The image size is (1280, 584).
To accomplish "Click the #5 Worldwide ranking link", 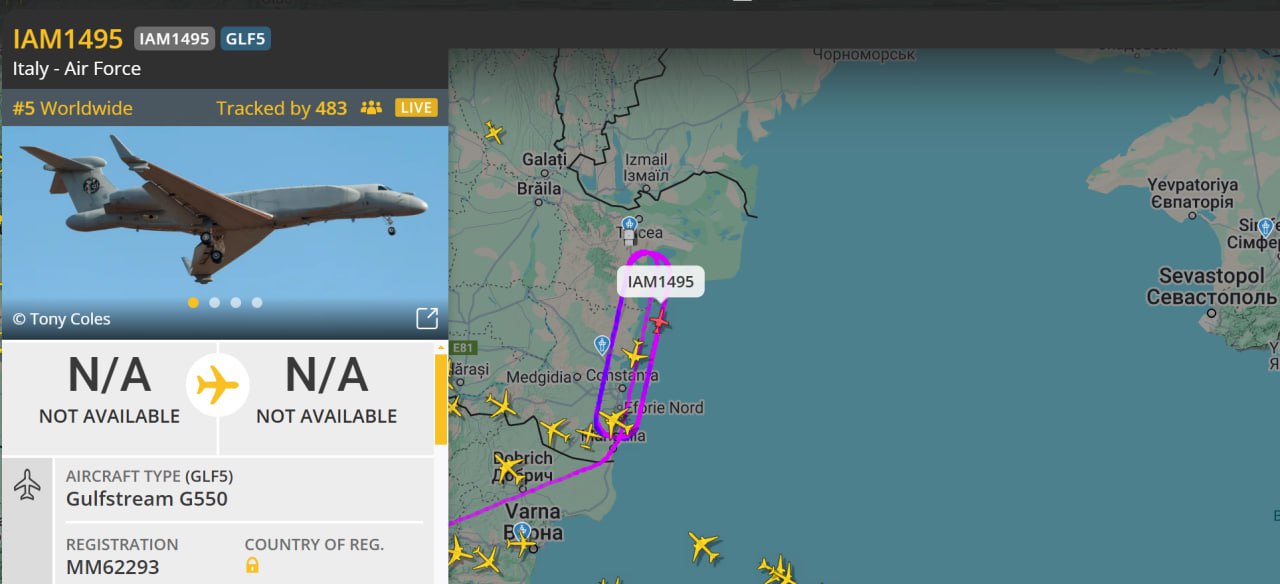I will click(73, 108).
